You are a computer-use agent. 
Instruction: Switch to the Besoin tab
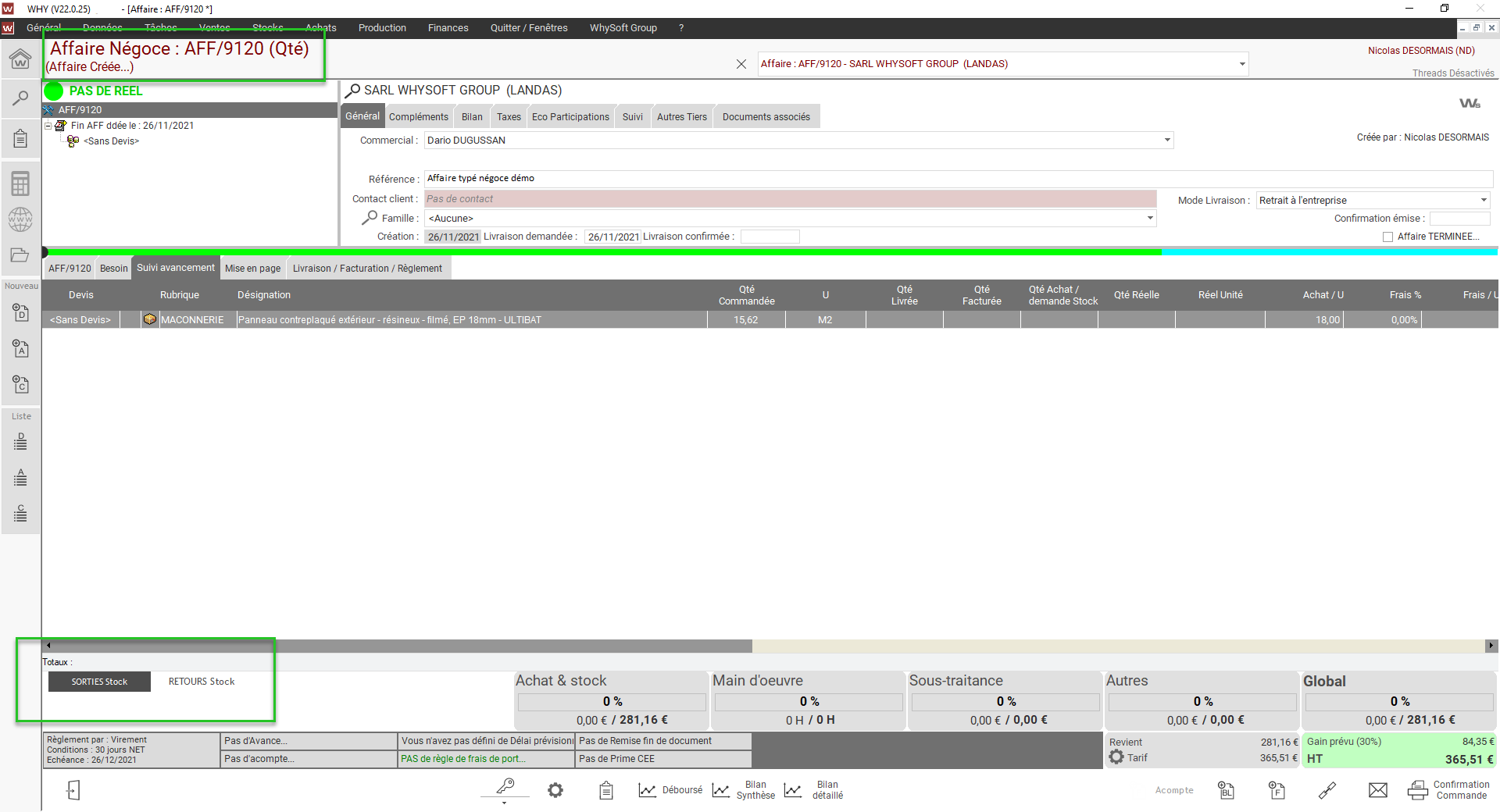(113, 268)
